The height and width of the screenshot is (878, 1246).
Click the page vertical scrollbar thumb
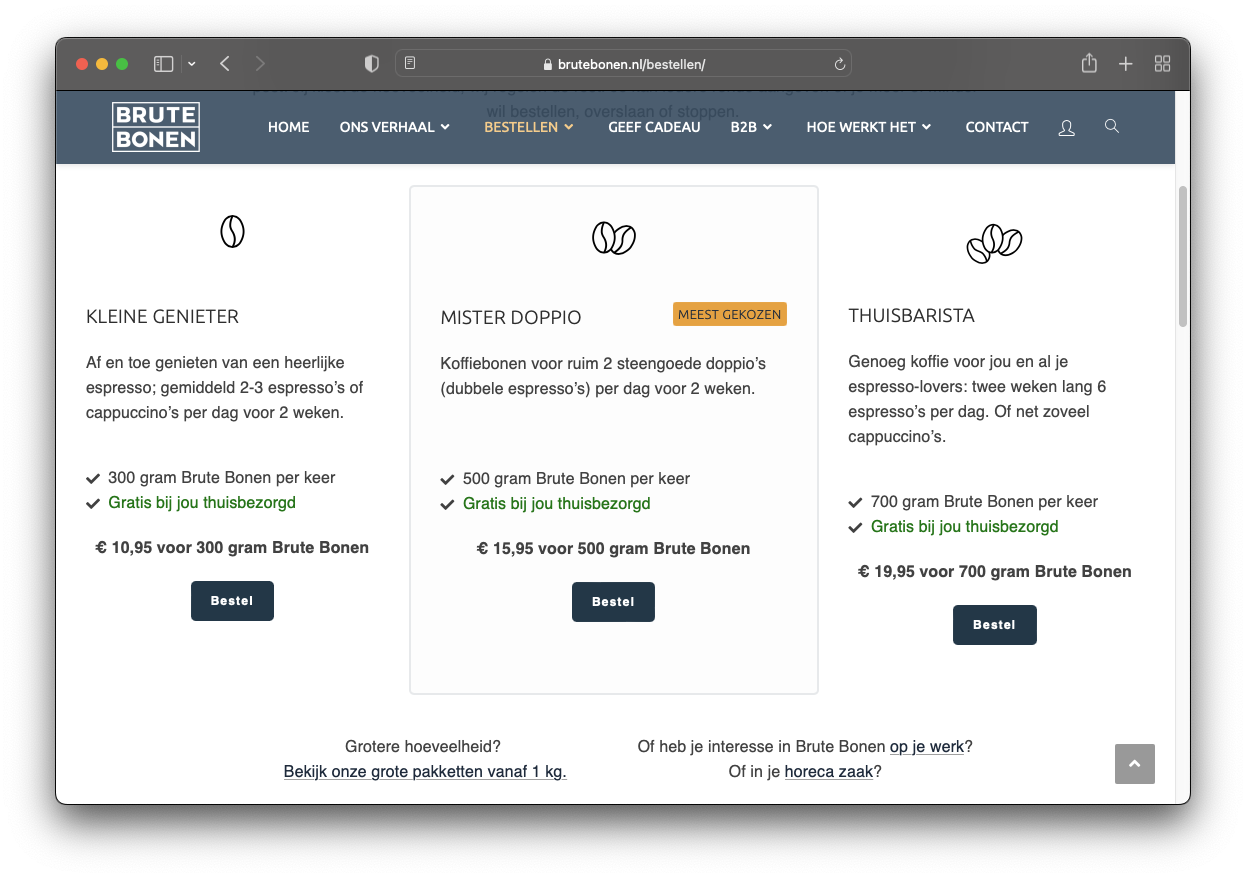tap(1183, 256)
